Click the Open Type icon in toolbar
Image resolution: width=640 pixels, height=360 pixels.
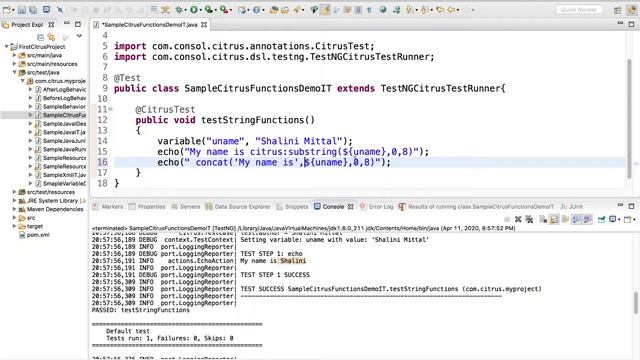(274, 10)
